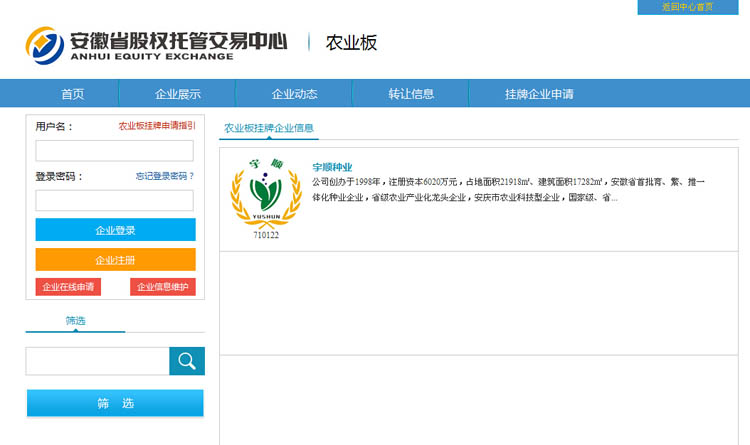Screen dimensions: 750x445
Task: Focus the 用户名 input field
Action: point(114,151)
